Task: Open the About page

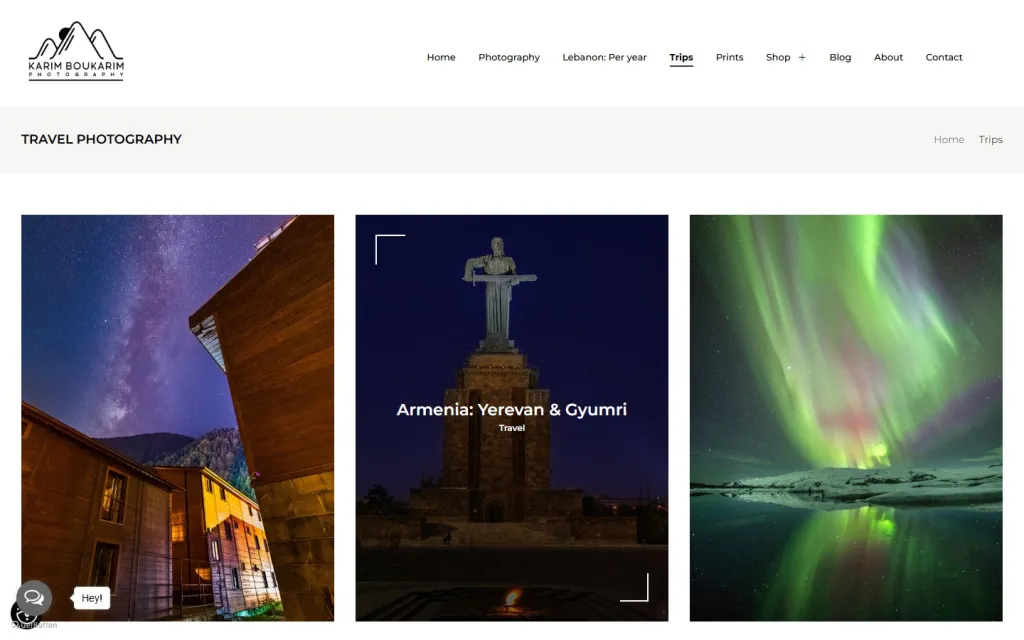Action: 888,57
